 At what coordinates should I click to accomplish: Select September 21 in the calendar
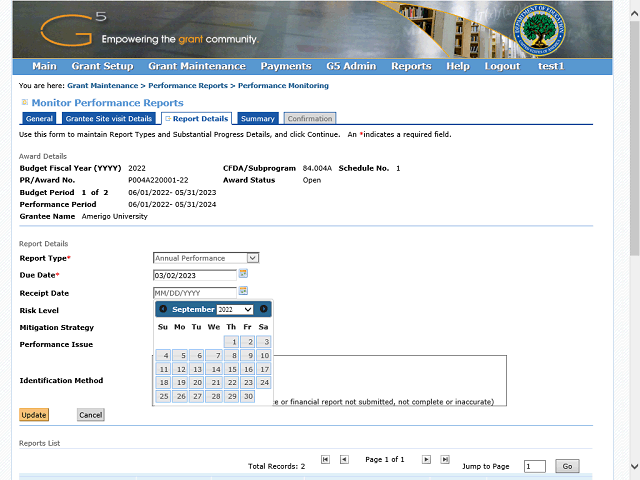point(213,382)
